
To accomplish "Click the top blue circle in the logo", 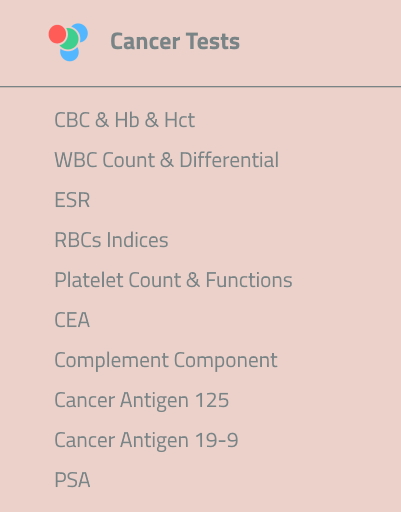I will tap(81, 31).
